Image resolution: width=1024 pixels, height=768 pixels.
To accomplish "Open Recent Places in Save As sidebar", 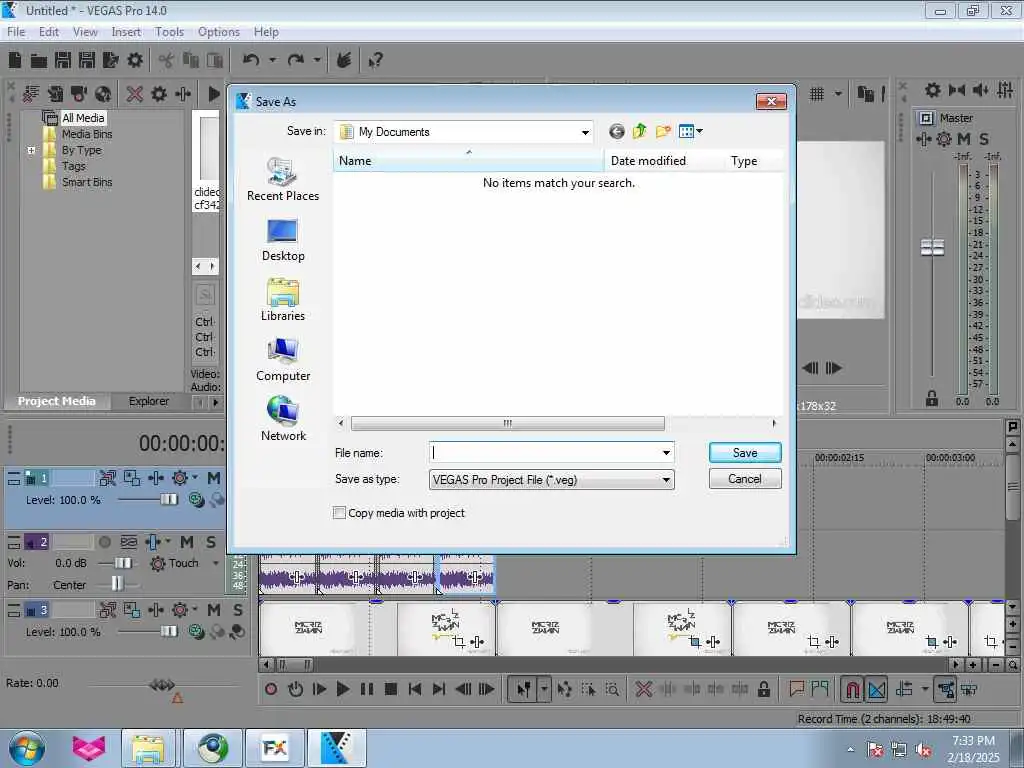I will tap(283, 180).
